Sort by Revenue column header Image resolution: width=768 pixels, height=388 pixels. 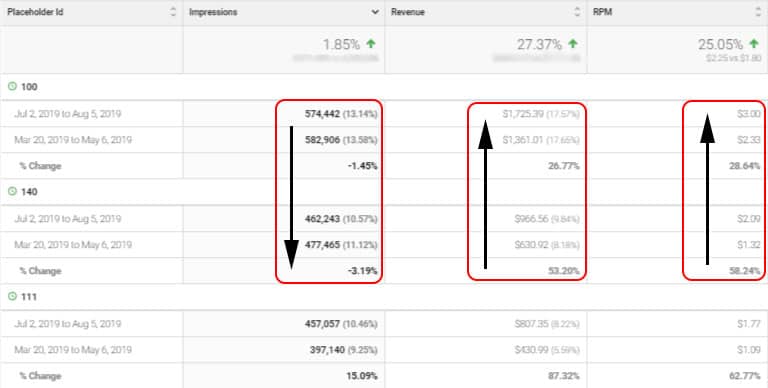tap(486, 12)
